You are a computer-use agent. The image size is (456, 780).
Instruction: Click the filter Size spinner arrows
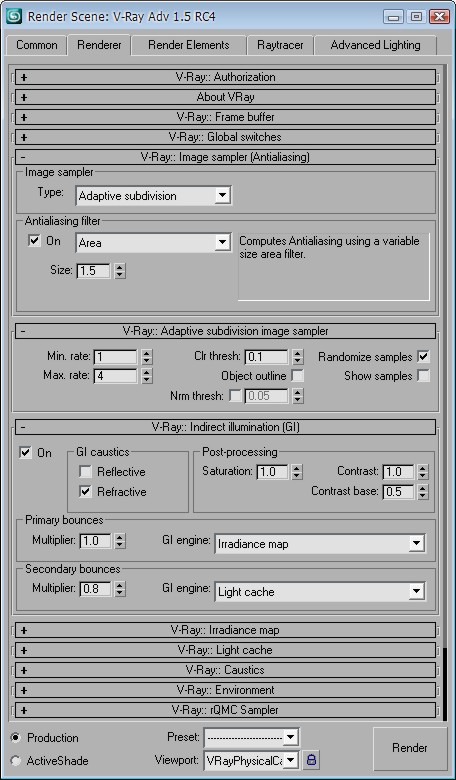(120, 271)
